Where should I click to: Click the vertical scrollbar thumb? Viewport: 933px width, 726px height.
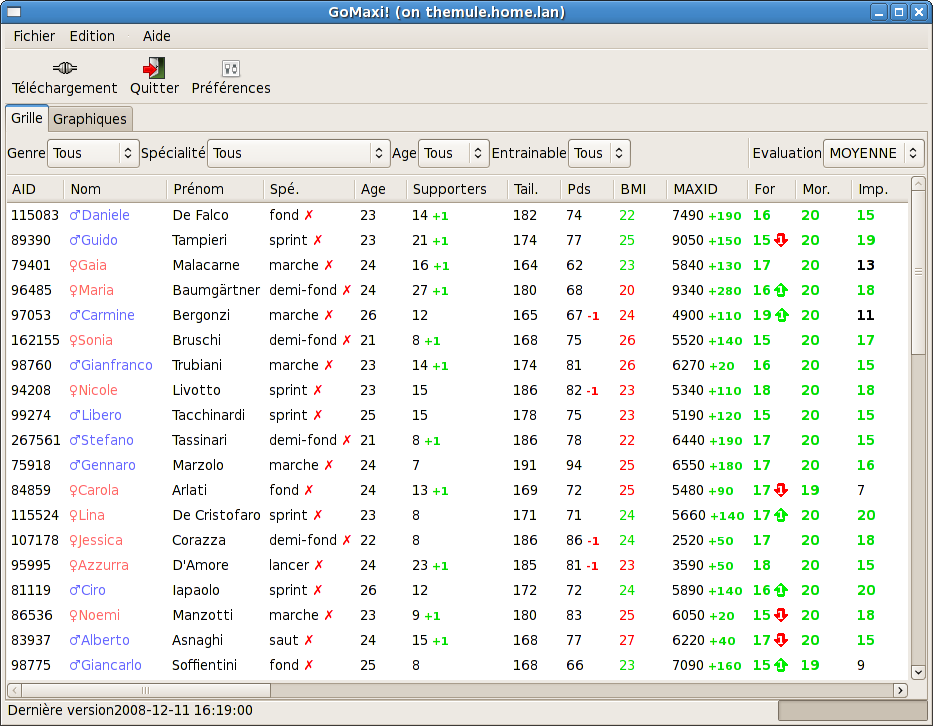click(x=918, y=272)
